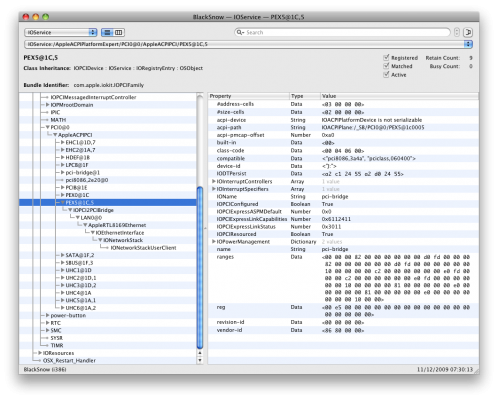Expand the SATA@1F,2 tree node

[62, 255]
